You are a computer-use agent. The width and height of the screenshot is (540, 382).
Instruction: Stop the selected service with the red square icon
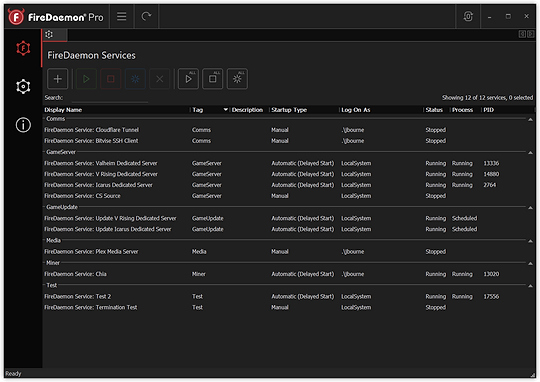point(111,79)
